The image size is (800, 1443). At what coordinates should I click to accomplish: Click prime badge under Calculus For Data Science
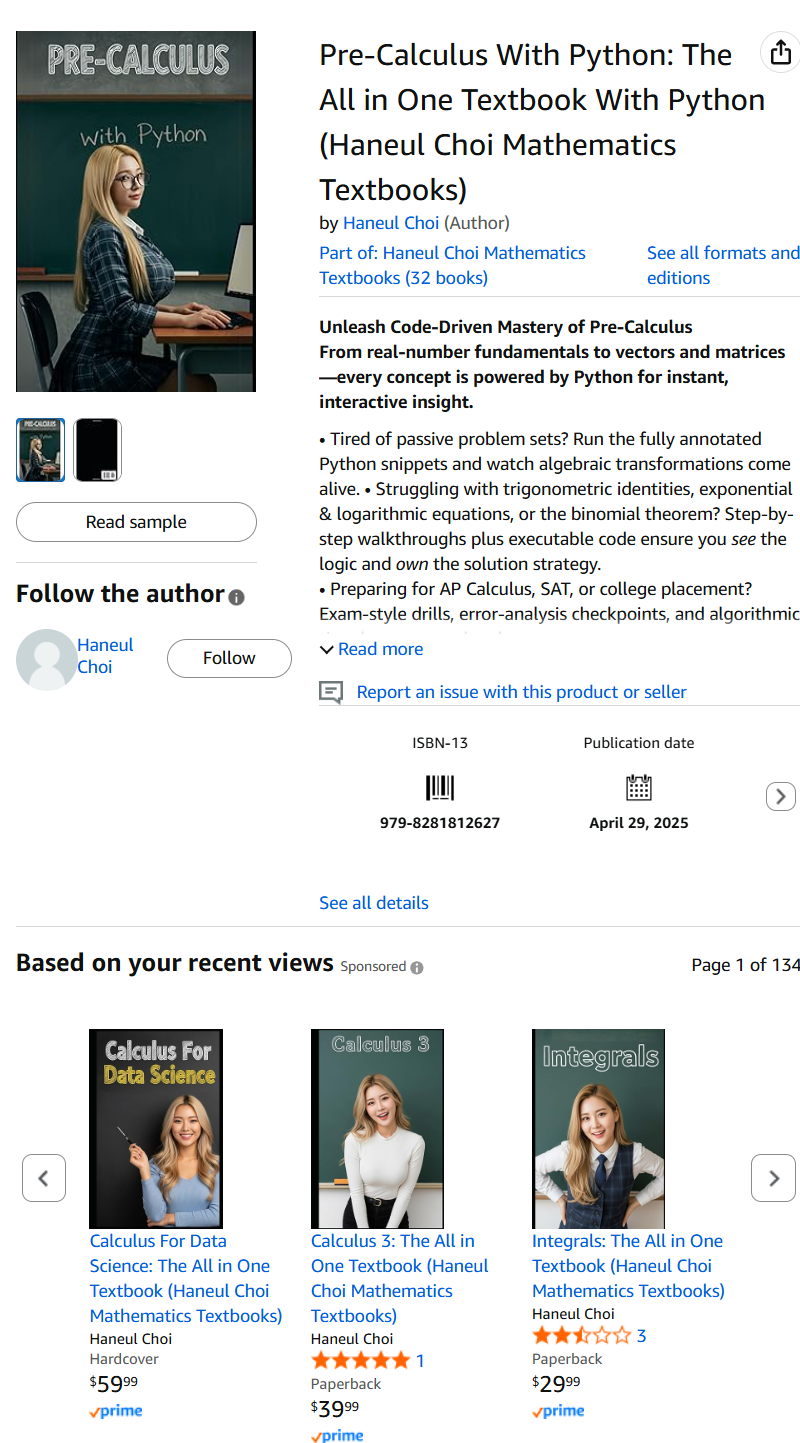click(x=116, y=1411)
